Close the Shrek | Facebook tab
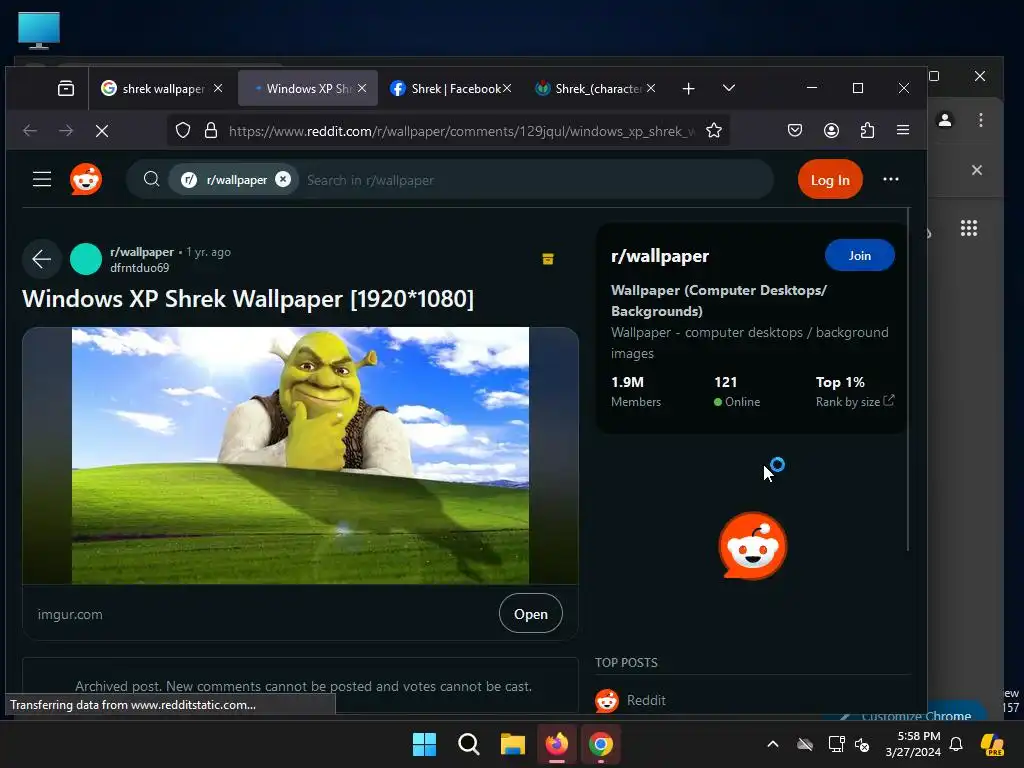This screenshot has width=1024, height=768. click(x=507, y=88)
